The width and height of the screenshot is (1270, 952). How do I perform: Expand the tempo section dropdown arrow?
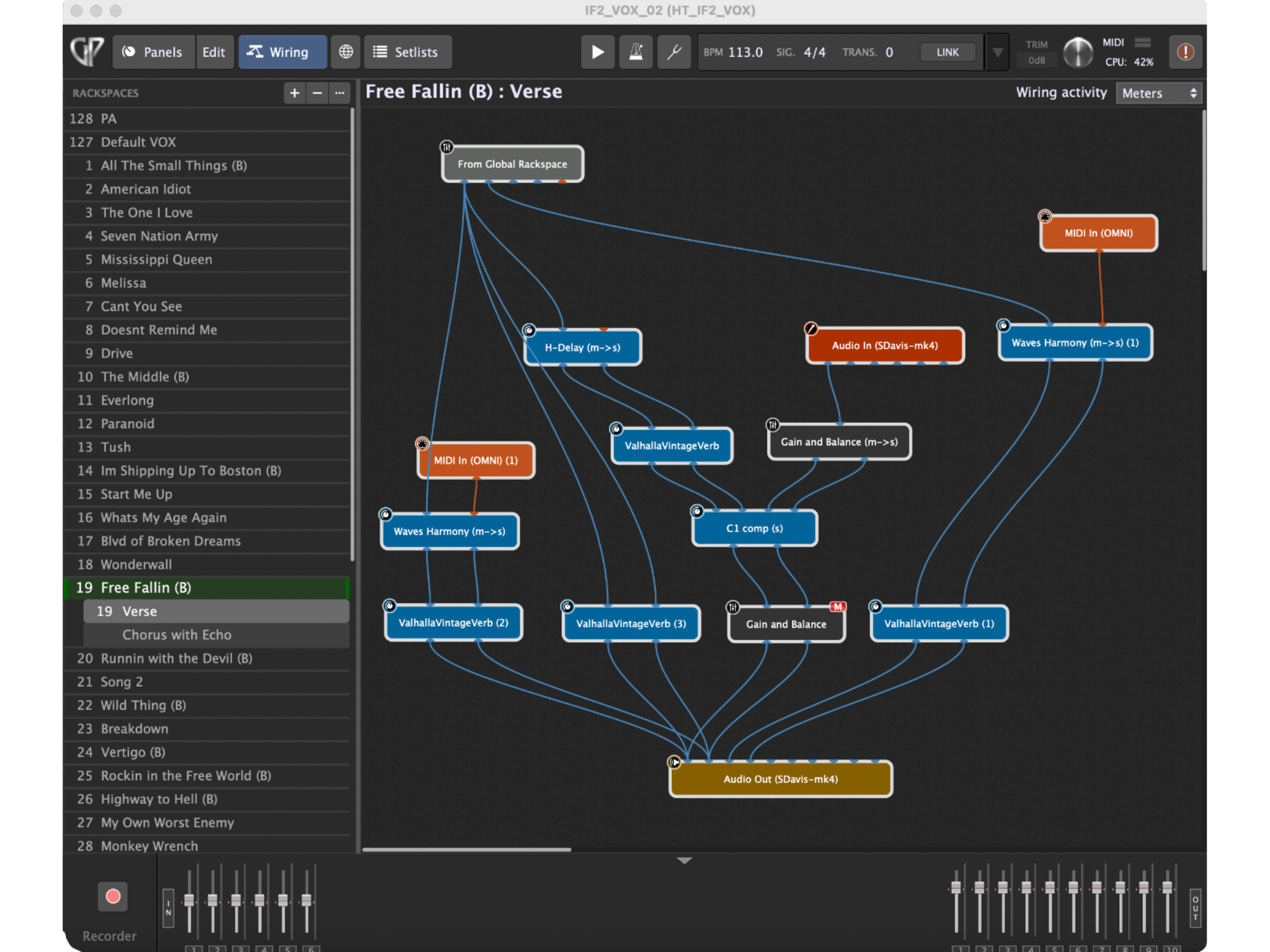[997, 53]
